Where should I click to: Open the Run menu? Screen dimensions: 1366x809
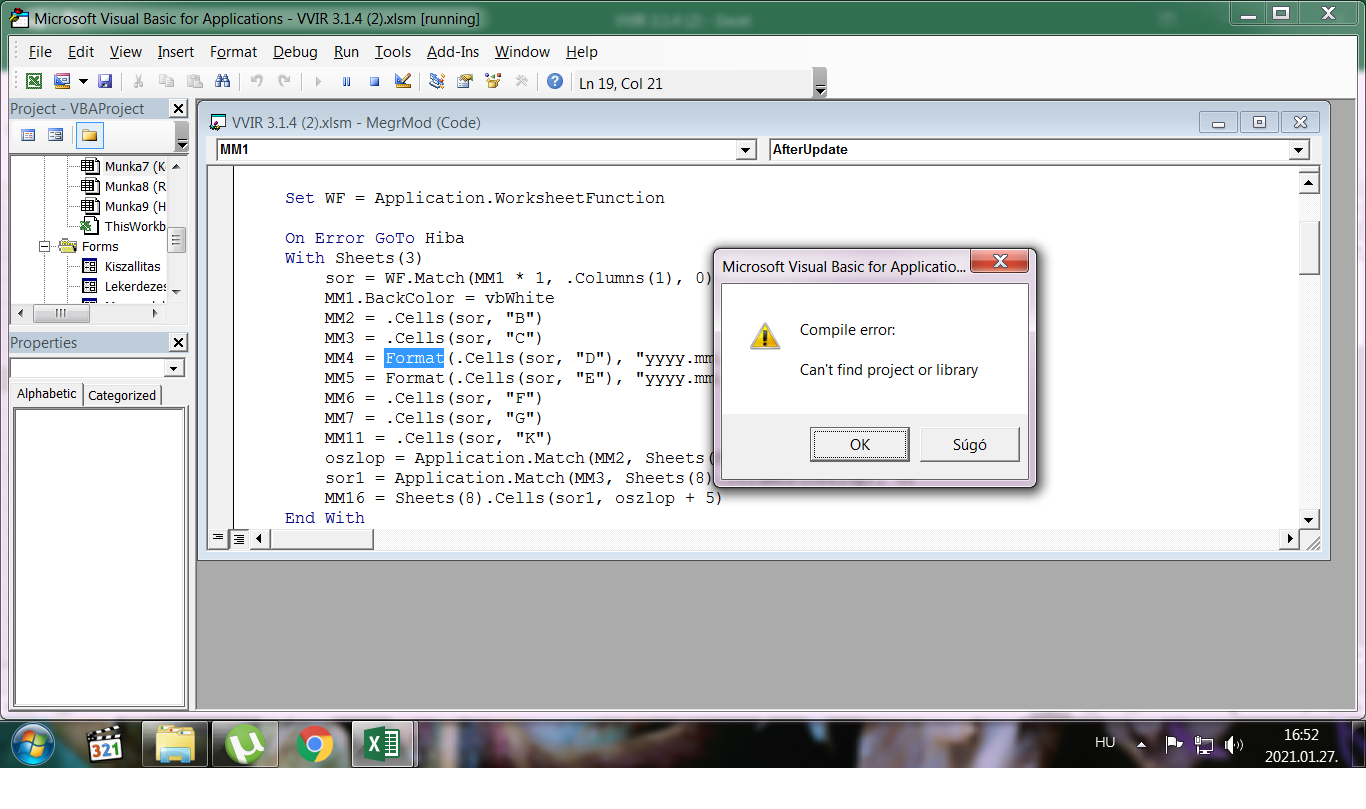(x=346, y=52)
